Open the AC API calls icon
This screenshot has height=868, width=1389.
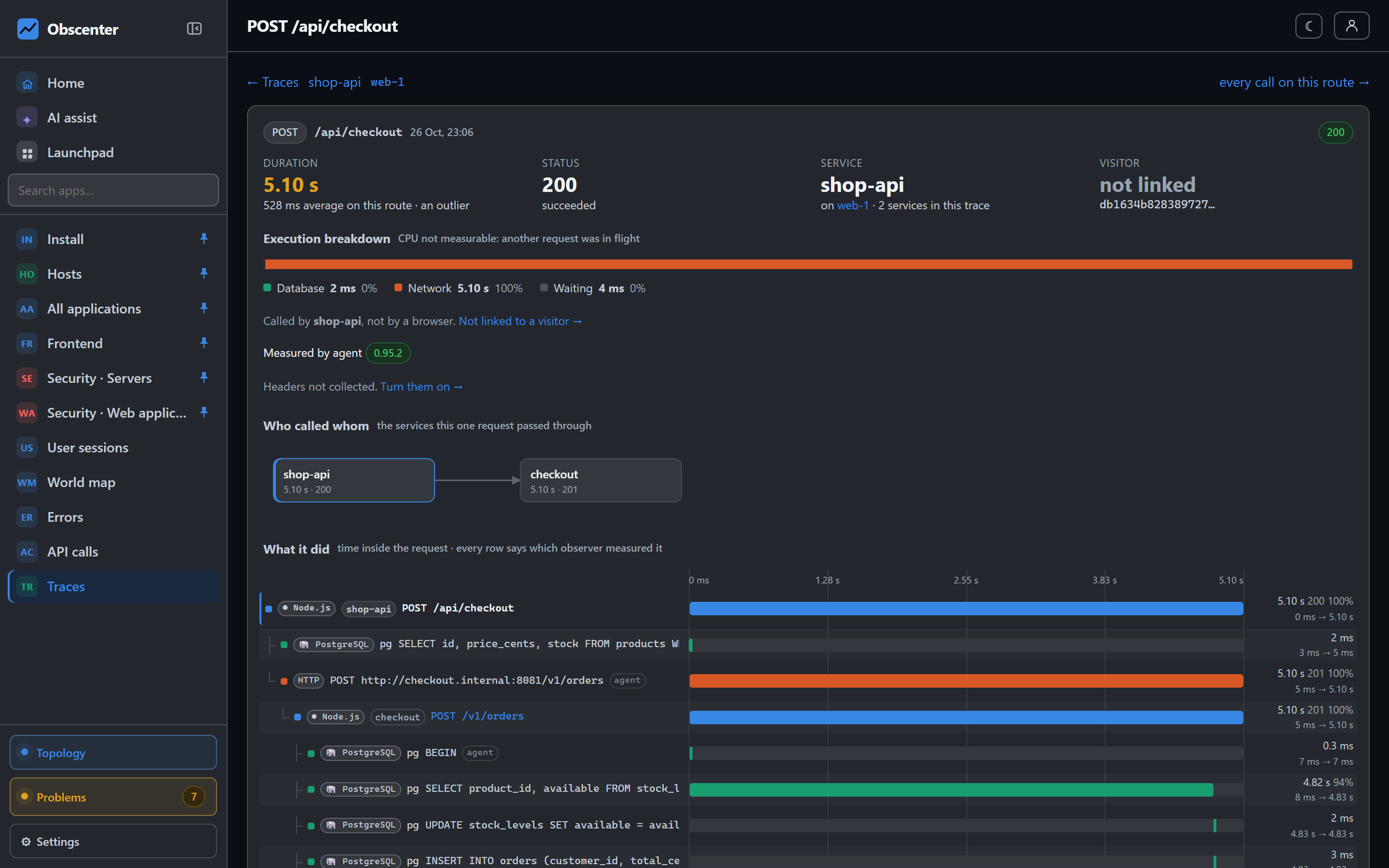point(27,552)
